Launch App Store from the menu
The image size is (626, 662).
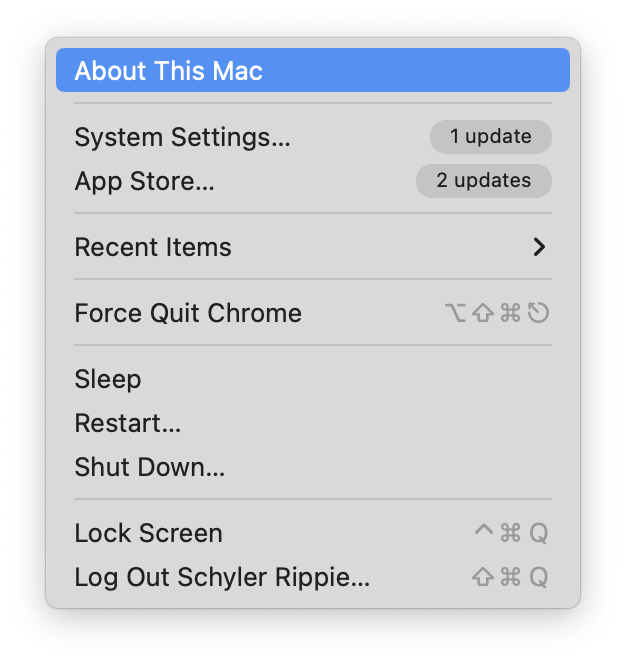point(144,181)
